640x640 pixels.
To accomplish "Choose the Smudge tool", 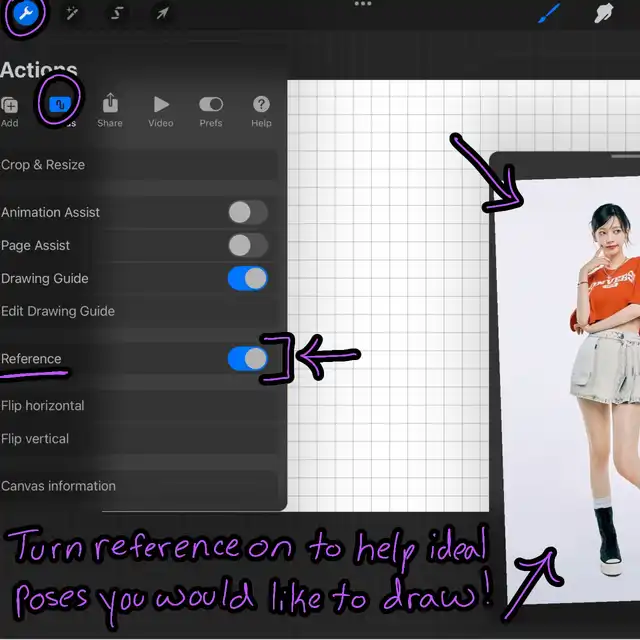I will [604, 14].
